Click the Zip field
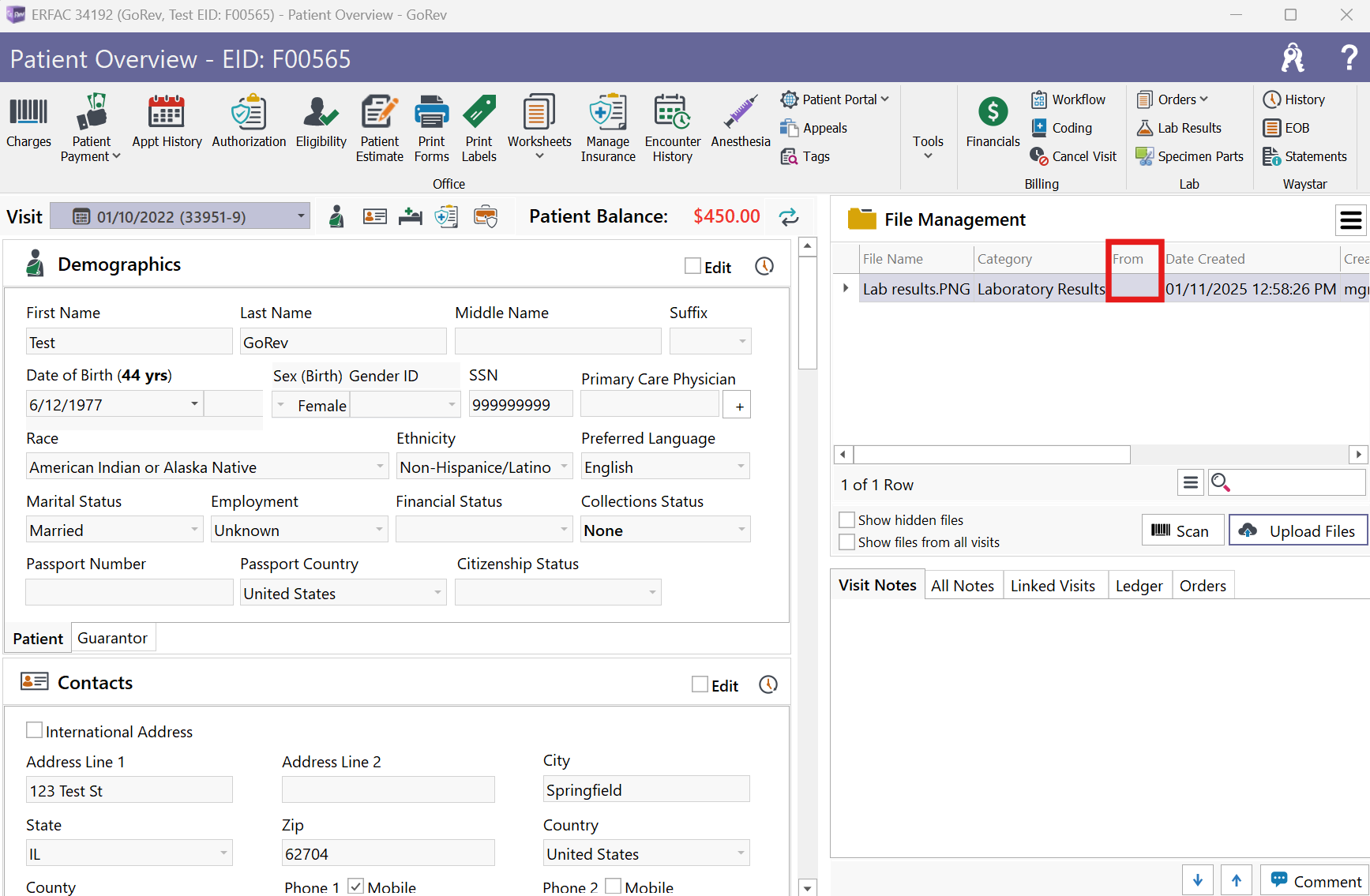Viewport: 1370px width, 896px height. point(388,853)
